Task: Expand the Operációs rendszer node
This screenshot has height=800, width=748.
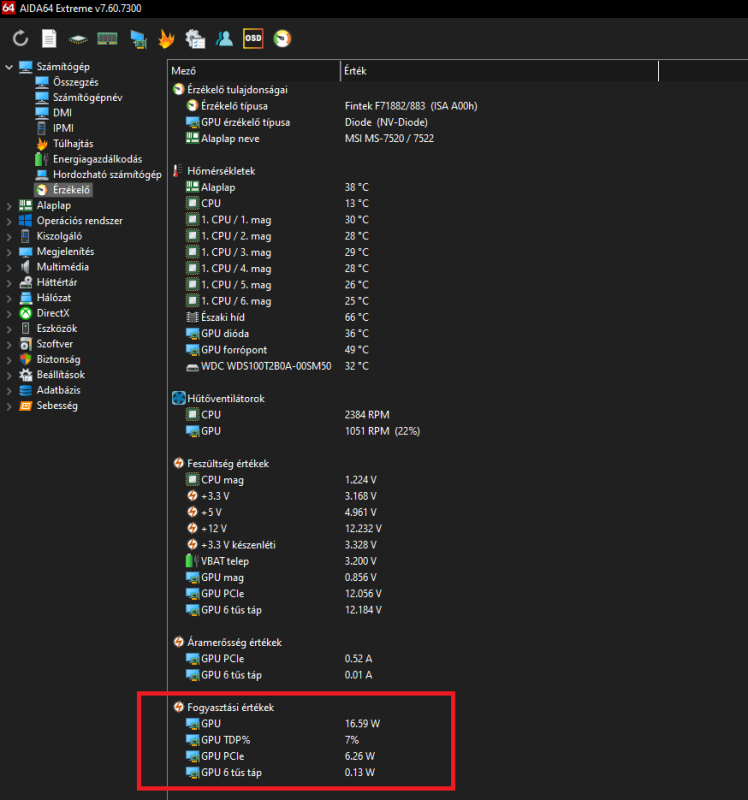Action: tap(9, 221)
